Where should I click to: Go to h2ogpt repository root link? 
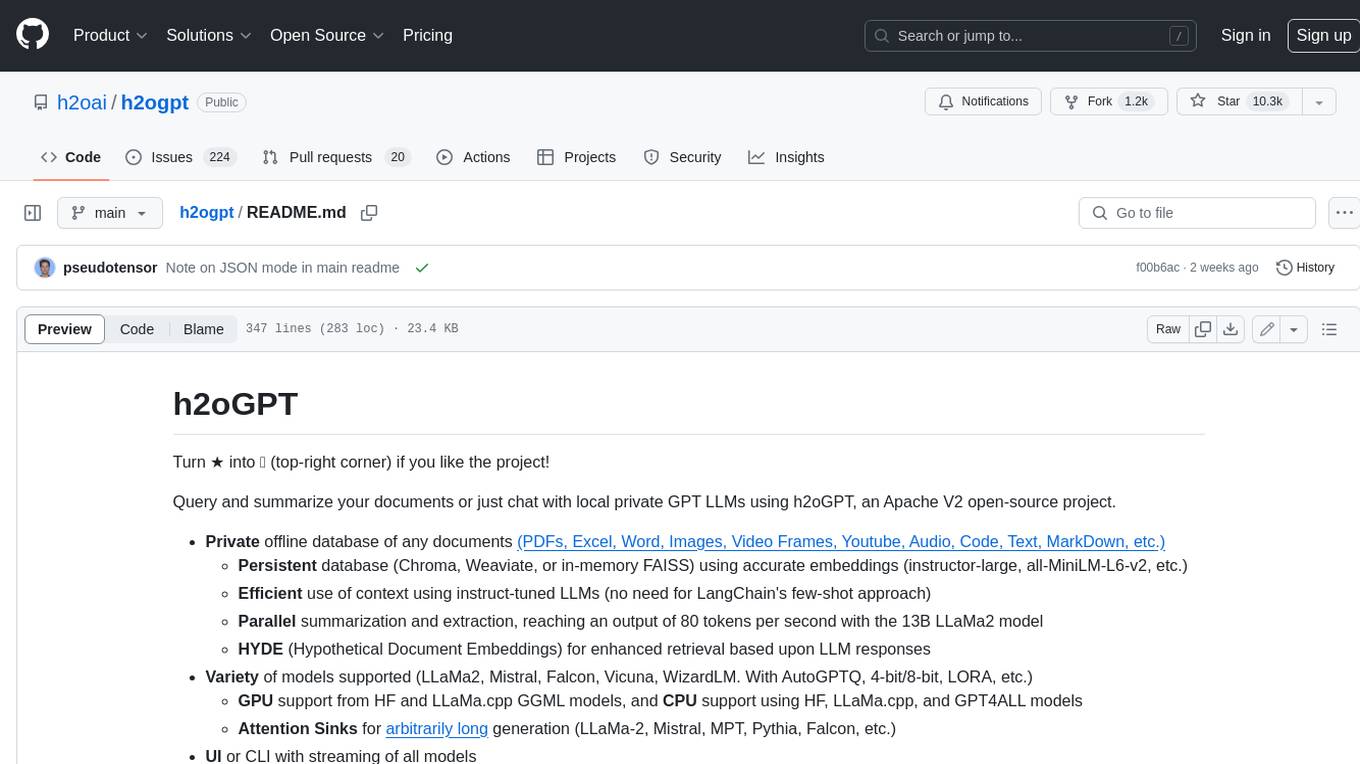coord(155,102)
